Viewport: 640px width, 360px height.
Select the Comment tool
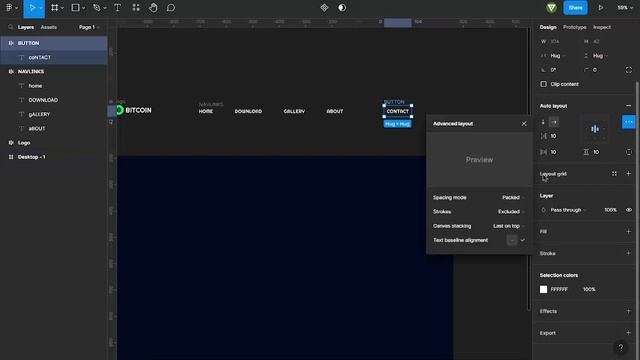(171, 8)
